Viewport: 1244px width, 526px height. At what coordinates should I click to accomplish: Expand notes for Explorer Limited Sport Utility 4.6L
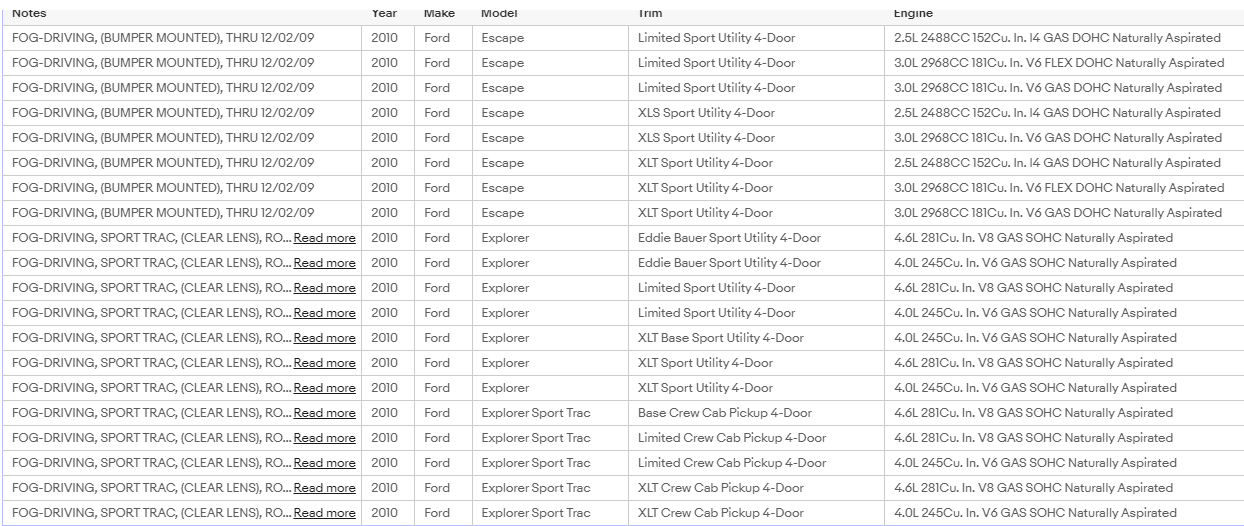pos(324,288)
